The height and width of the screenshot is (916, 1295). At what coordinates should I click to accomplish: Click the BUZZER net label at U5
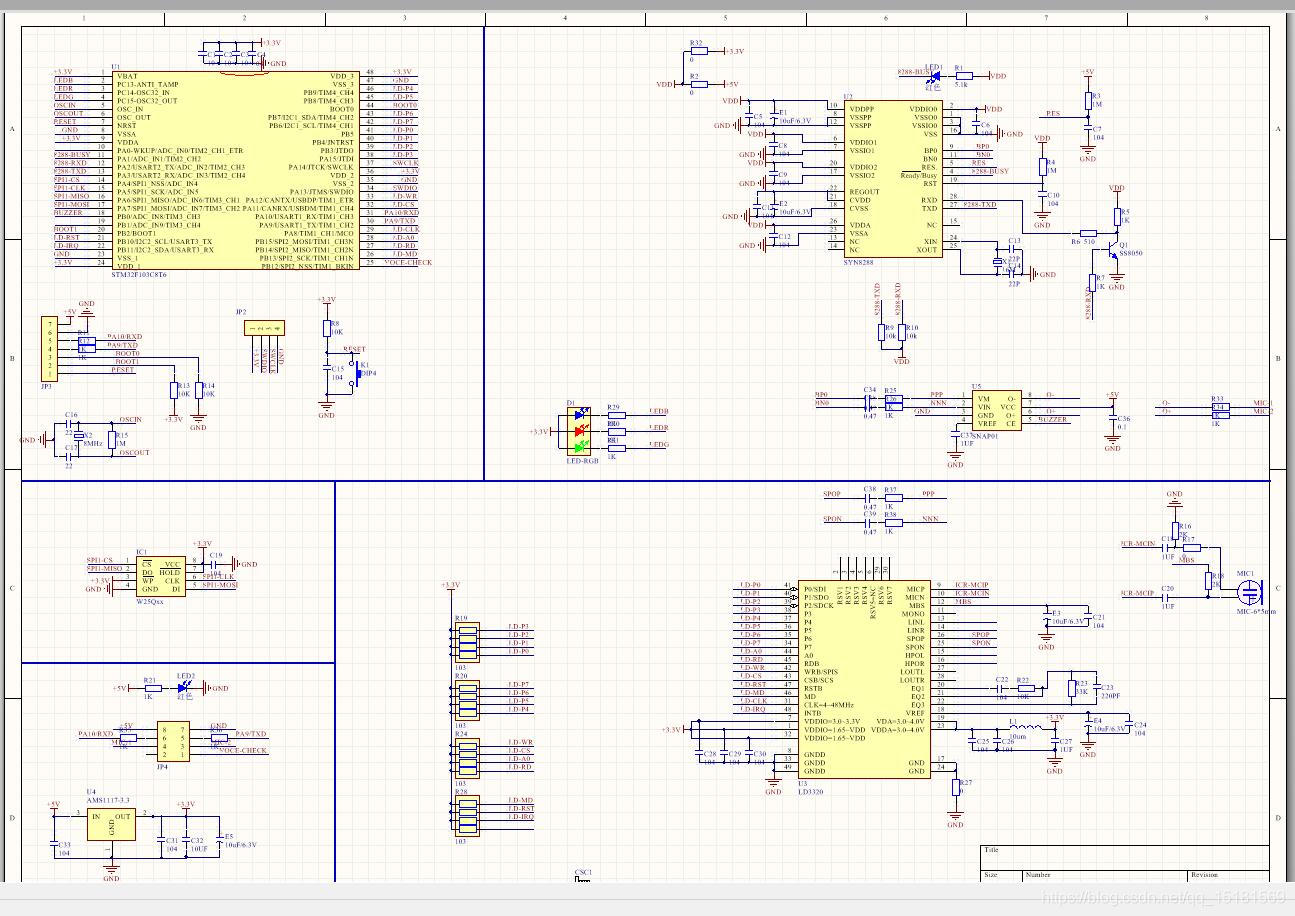[1052, 420]
